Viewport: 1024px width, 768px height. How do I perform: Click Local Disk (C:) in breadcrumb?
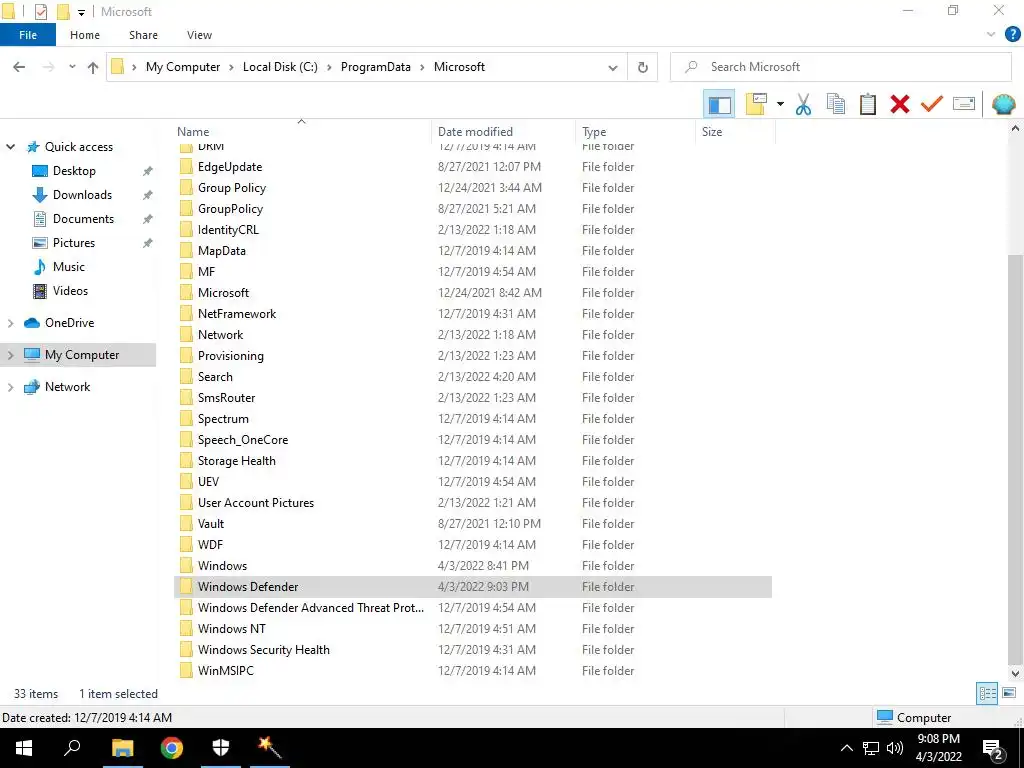point(280,67)
